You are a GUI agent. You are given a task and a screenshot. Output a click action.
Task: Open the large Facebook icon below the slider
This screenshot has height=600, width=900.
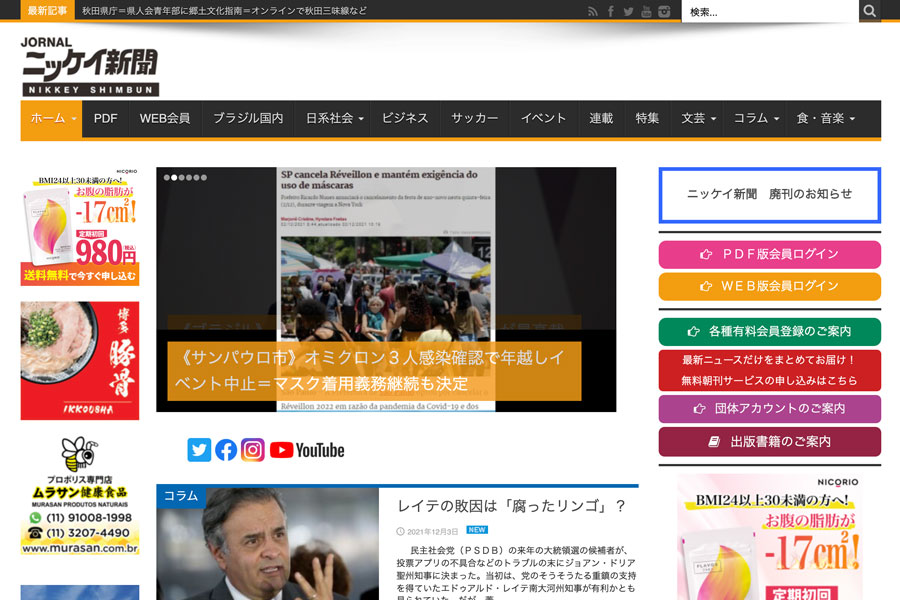(x=226, y=450)
